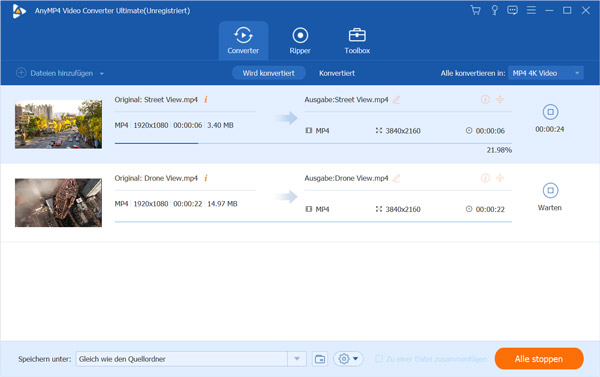Click the Speichern unter path field
The width and height of the screenshot is (600, 377).
tap(182, 359)
